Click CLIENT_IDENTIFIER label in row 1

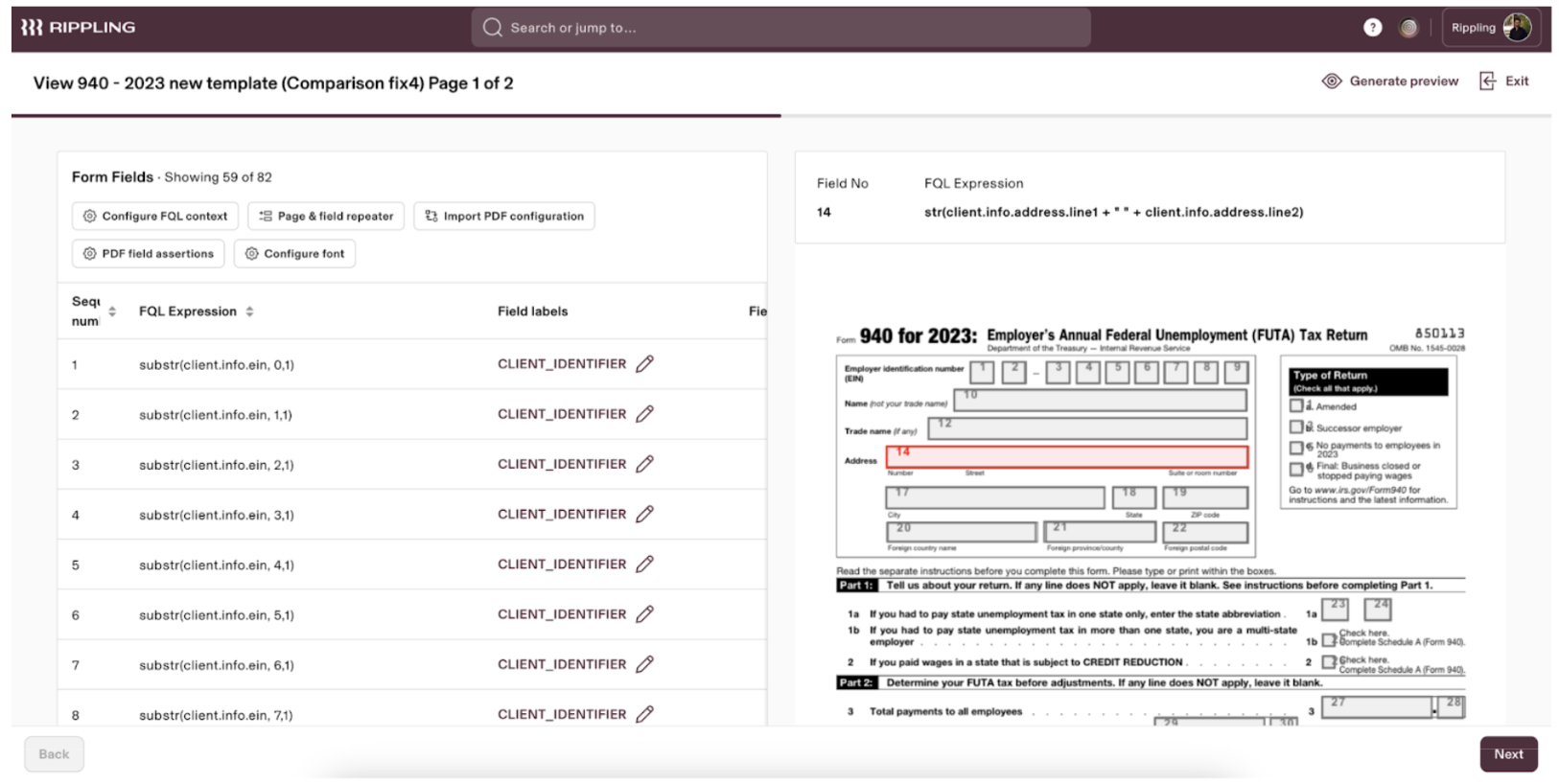562,364
